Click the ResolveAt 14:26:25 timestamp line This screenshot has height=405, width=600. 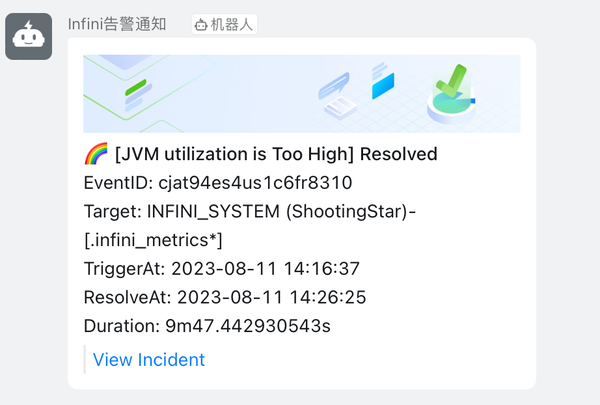(x=224, y=297)
